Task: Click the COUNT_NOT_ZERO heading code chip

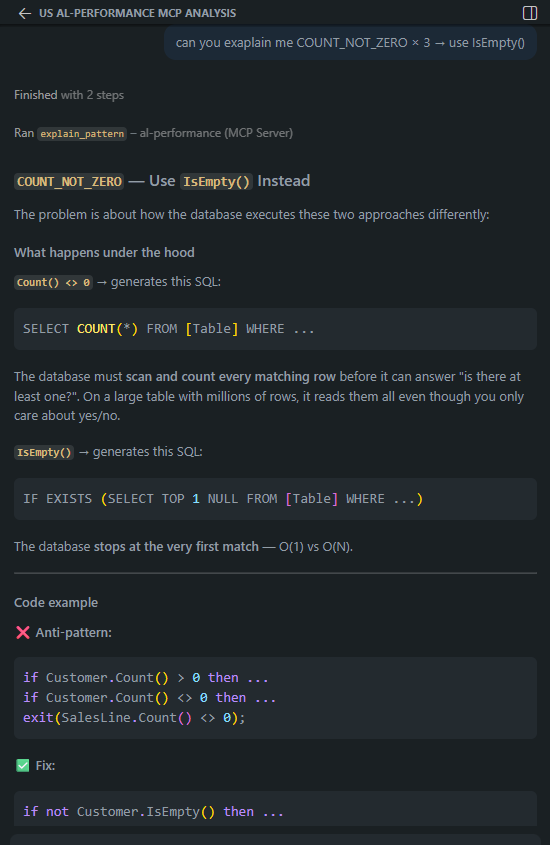Action: [x=69, y=182]
